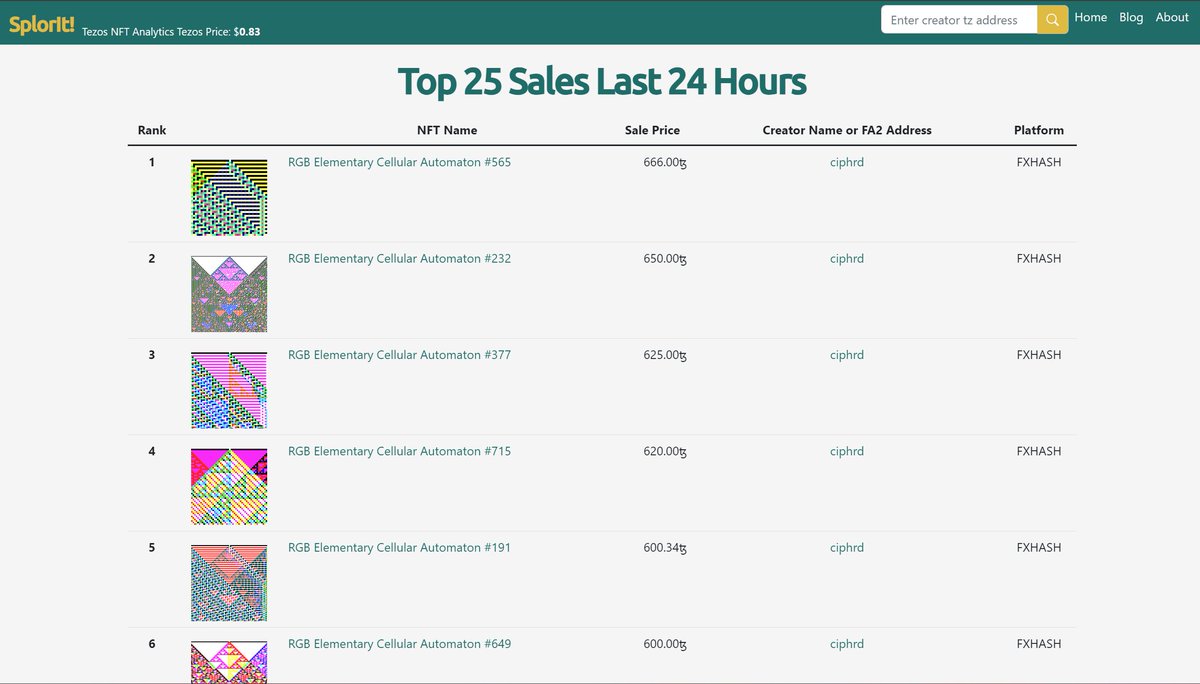Click the Creator Name or FA2 Address header
This screenshot has height=684, width=1200.
(847, 130)
